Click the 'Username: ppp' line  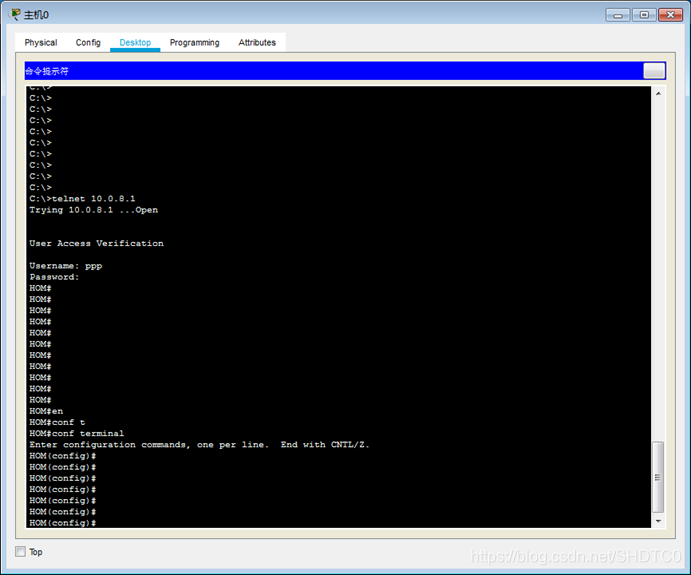(x=66, y=266)
